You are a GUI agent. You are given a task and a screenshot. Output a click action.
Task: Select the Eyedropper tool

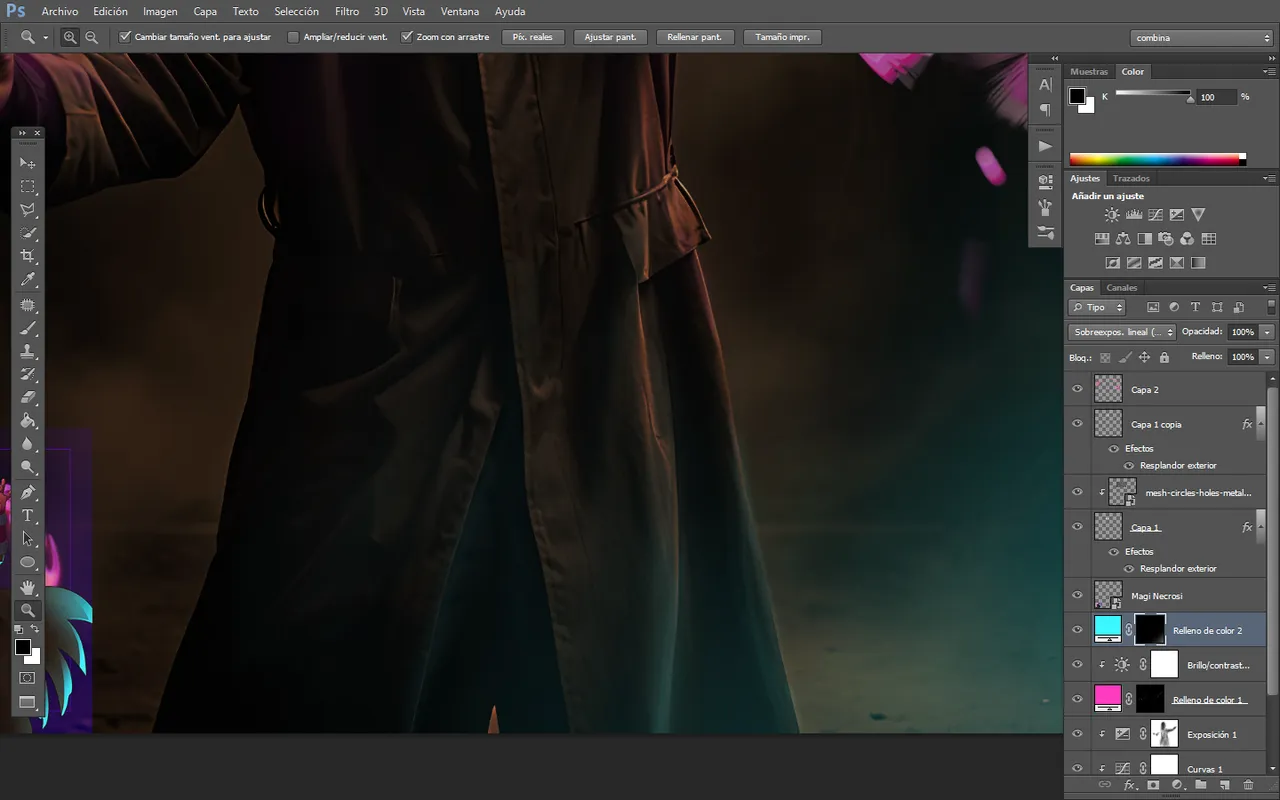pos(28,280)
